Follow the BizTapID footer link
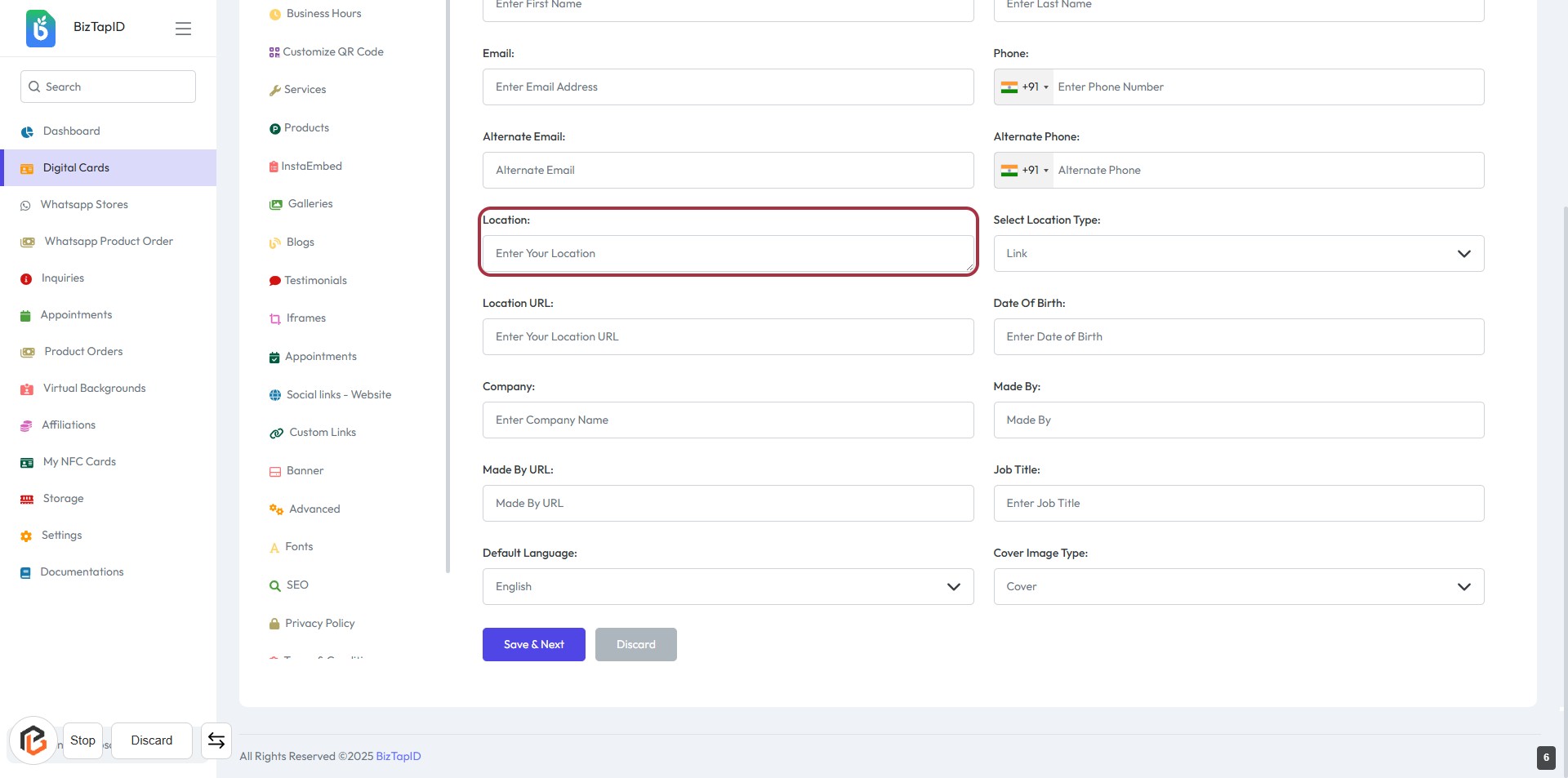 pos(399,757)
